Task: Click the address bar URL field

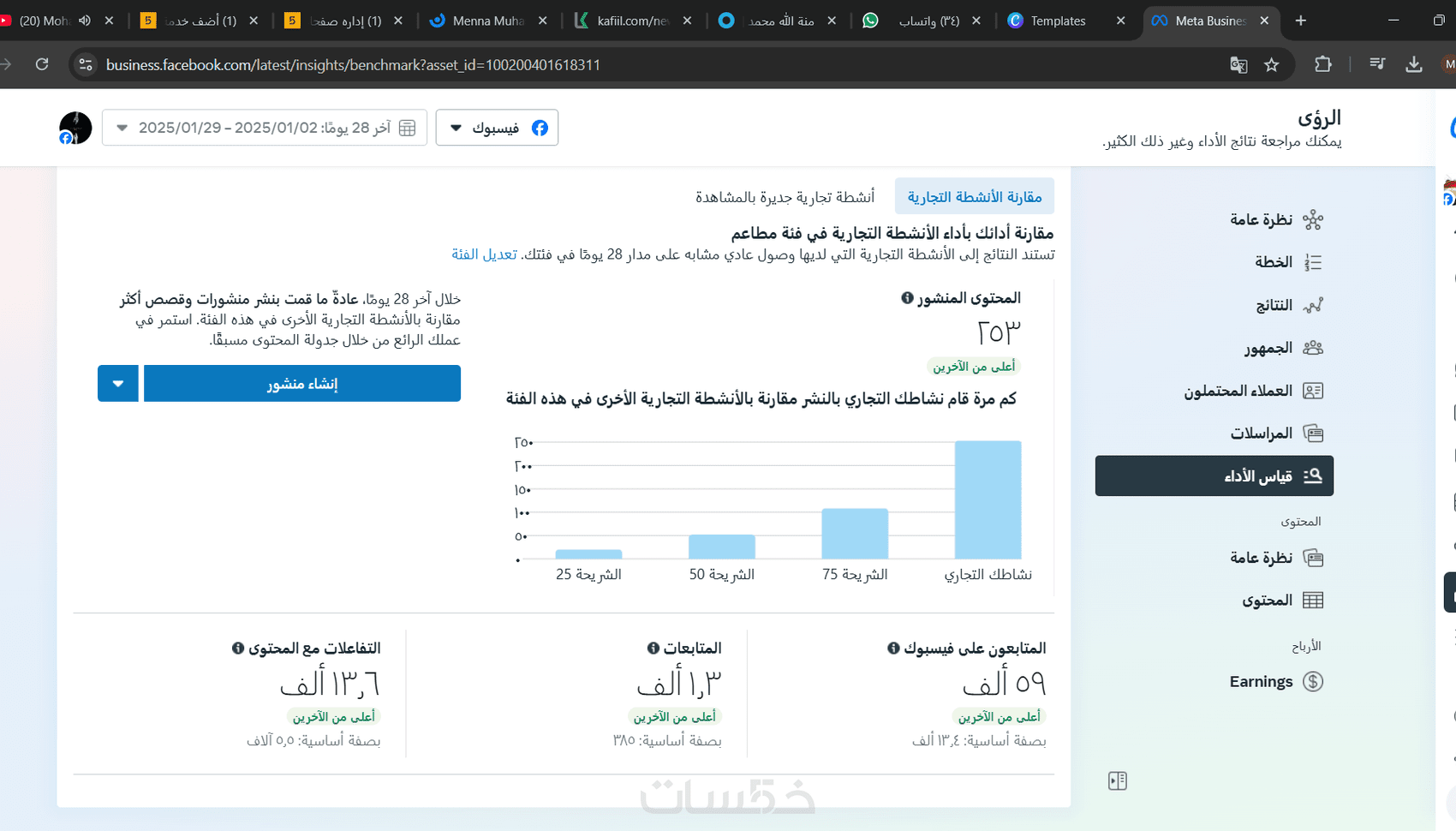Action: tap(659, 64)
